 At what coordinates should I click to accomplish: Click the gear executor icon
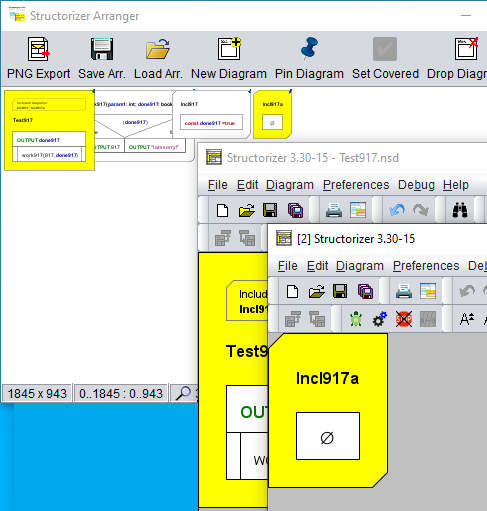pos(380,319)
